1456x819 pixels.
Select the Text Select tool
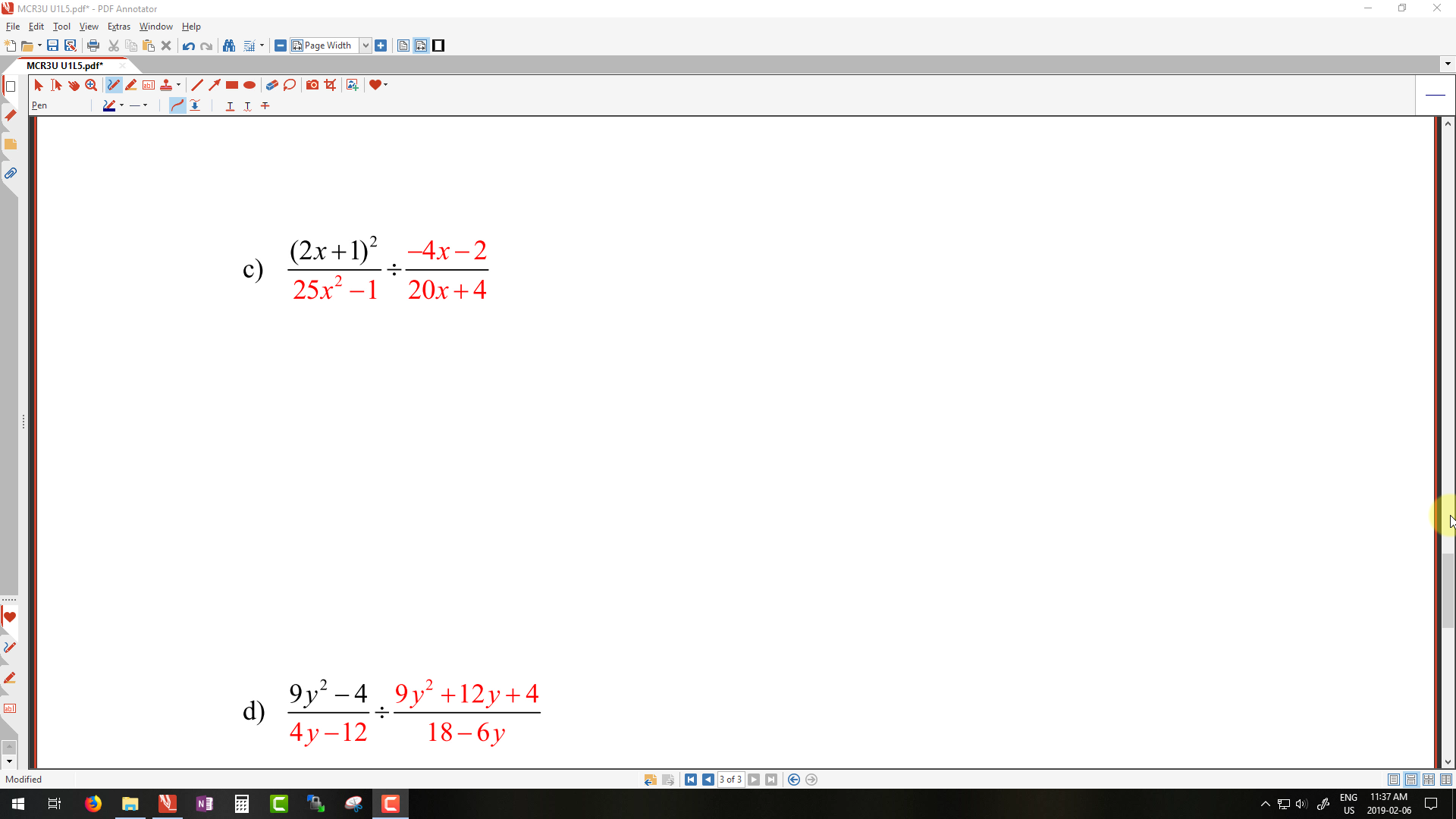[x=56, y=85]
